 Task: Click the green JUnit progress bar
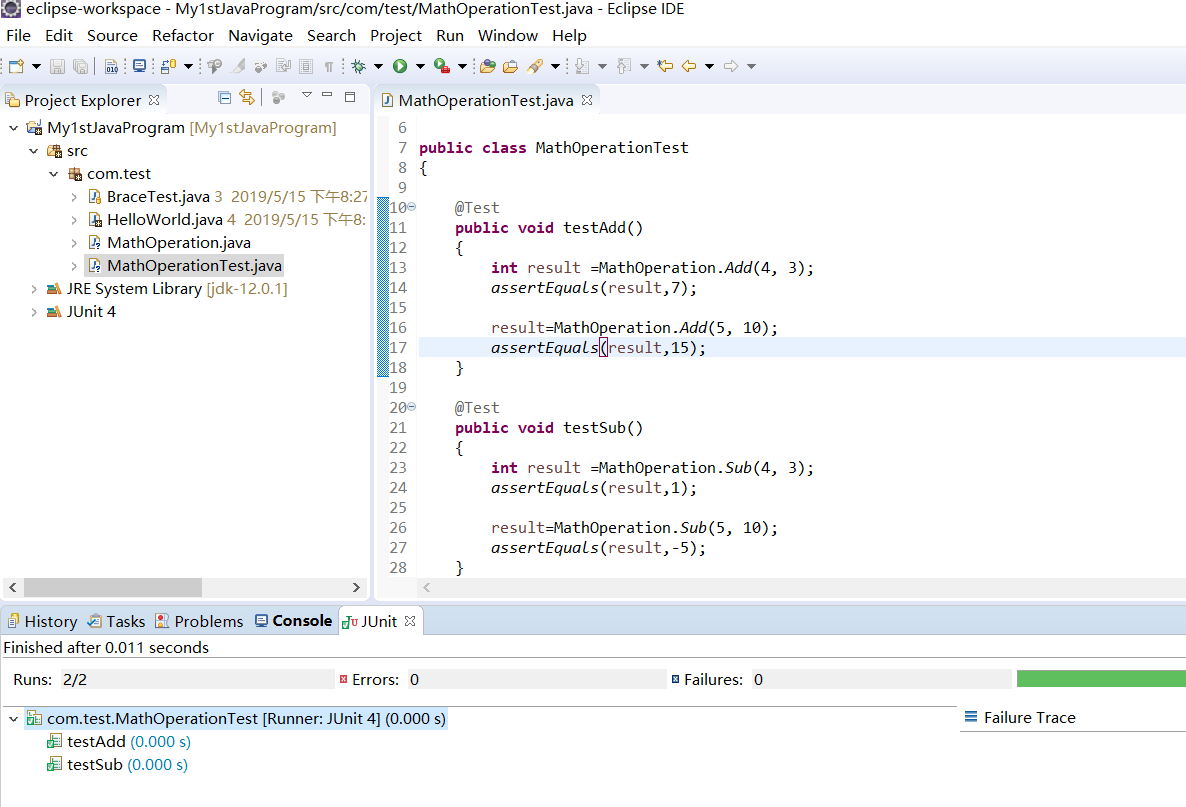click(x=1101, y=678)
